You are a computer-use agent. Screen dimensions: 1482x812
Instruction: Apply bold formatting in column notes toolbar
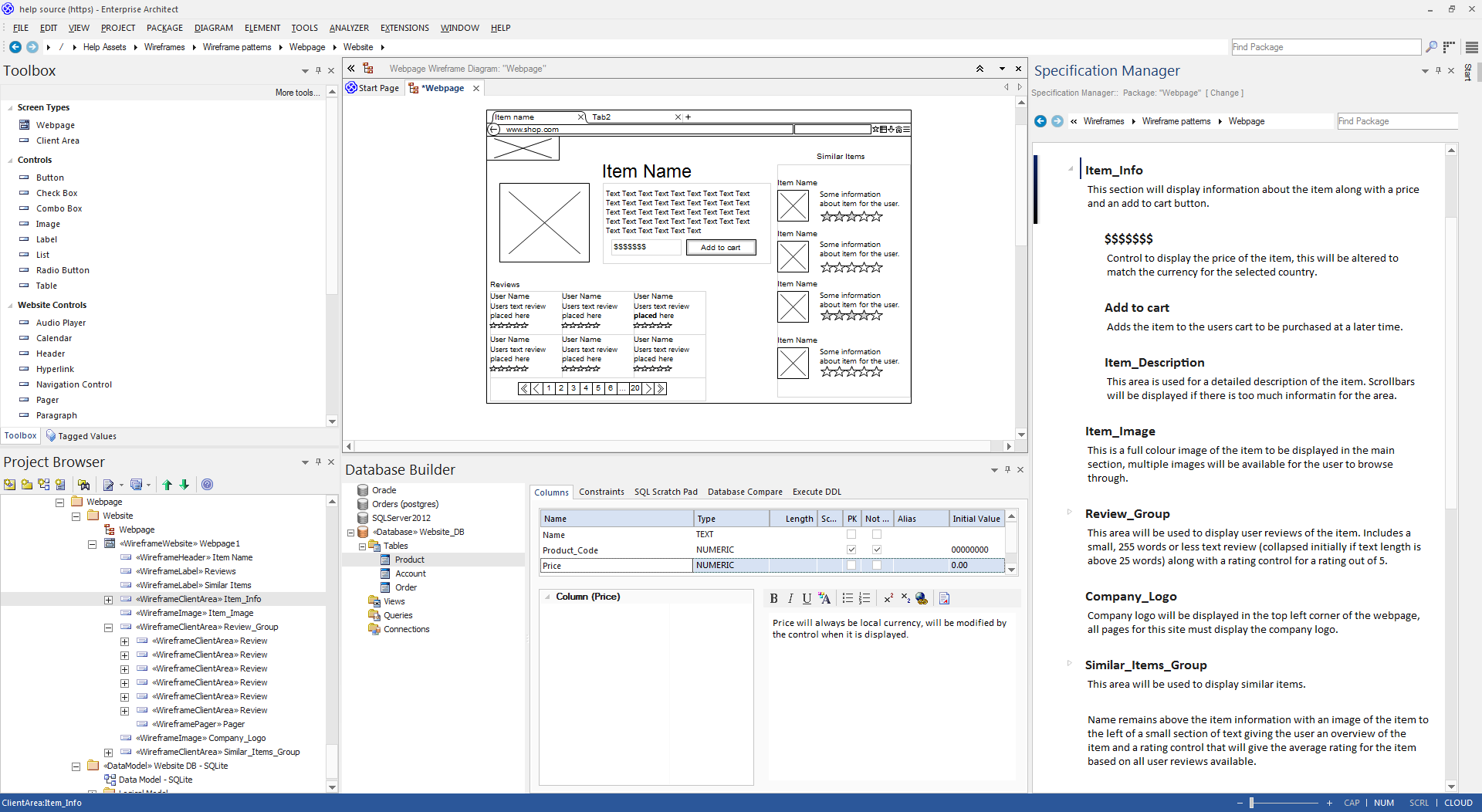pos(773,598)
